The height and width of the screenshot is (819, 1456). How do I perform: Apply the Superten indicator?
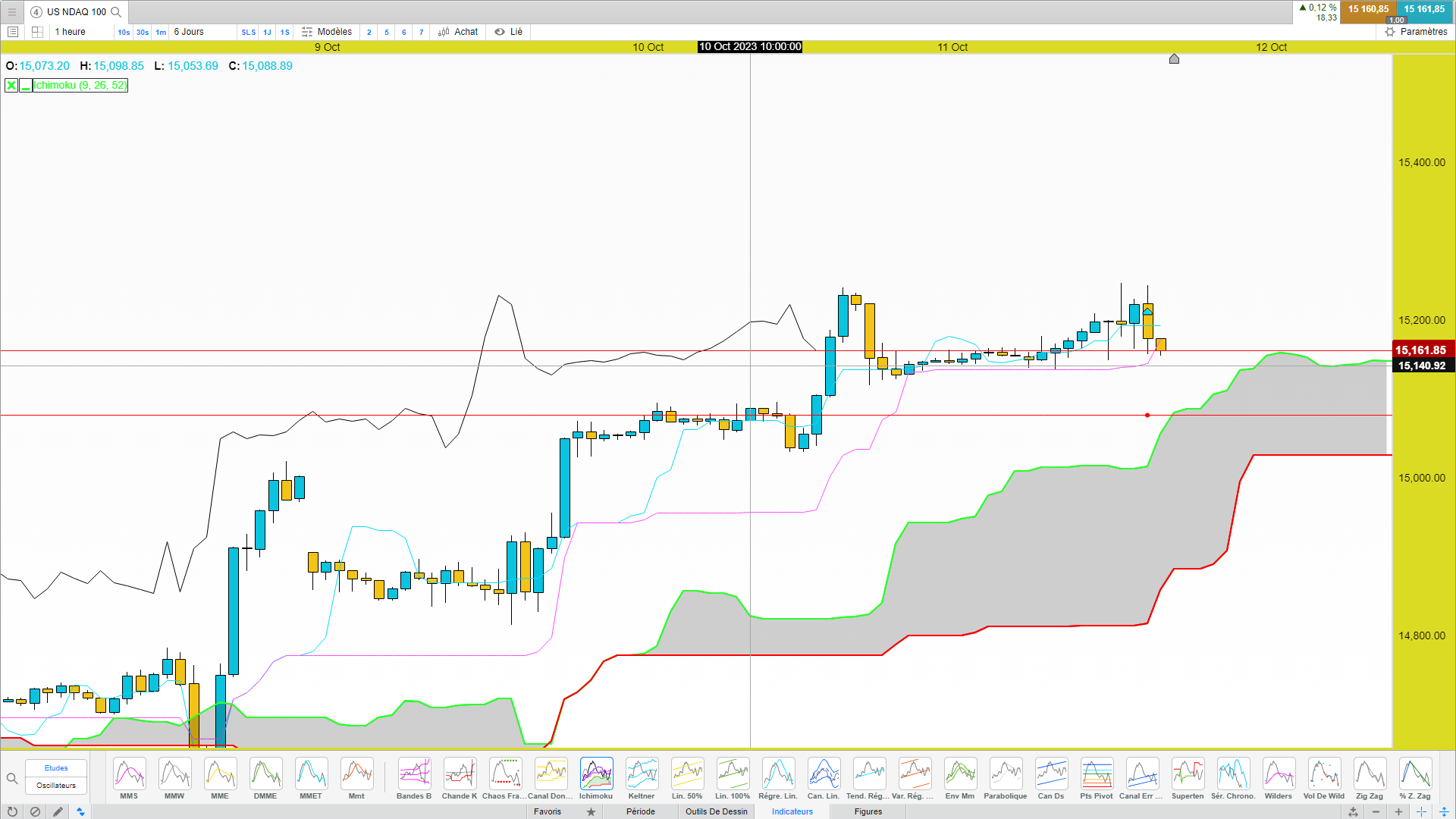click(x=1188, y=774)
